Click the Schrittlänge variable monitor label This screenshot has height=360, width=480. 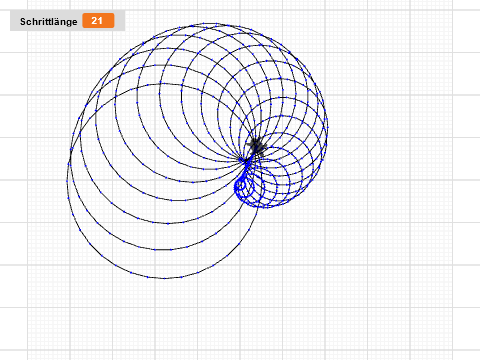(49, 22)
